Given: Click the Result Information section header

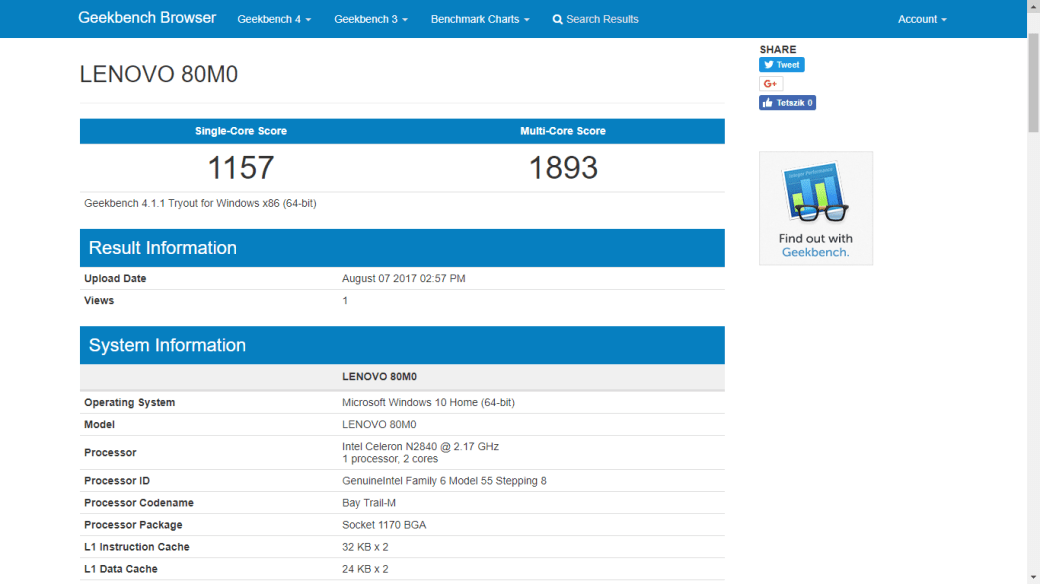Looking at the screenshot, I should [x=163, y=247].
